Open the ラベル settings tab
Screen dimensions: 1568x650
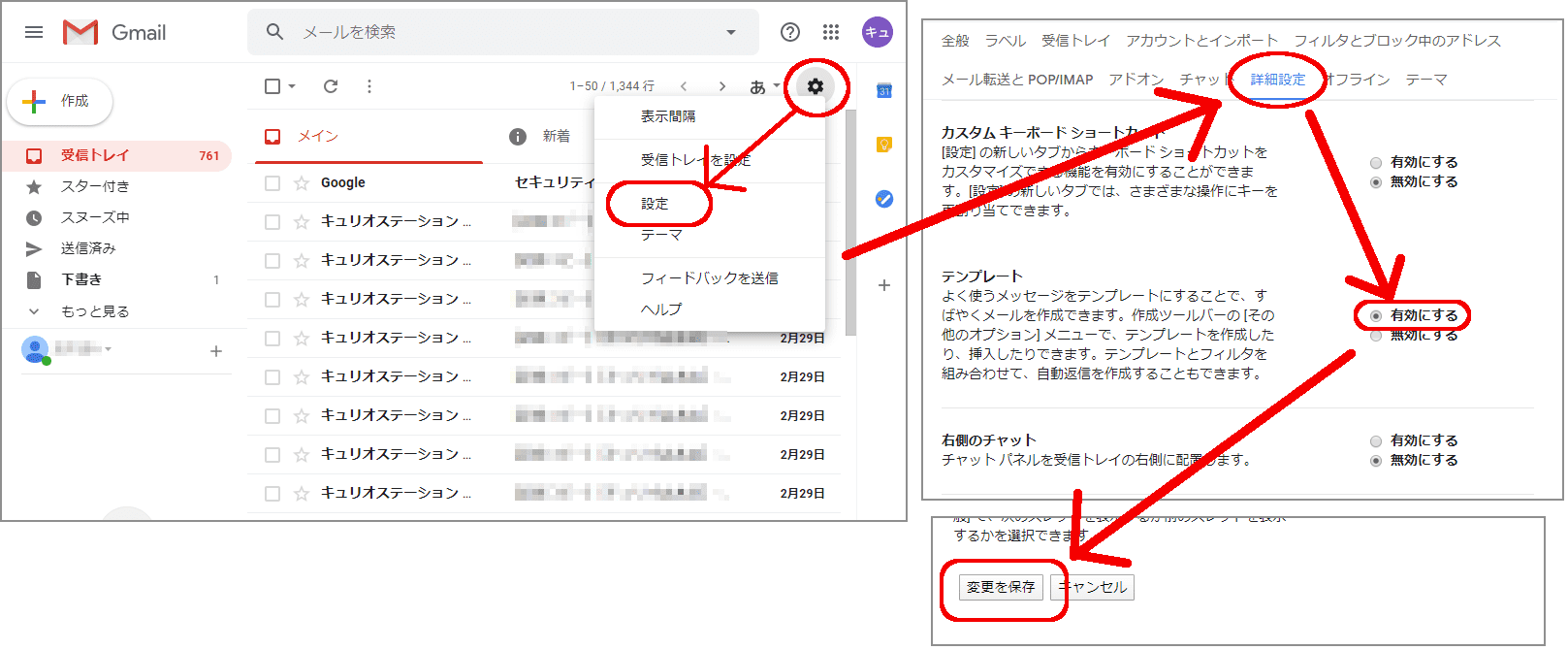[x=1006, y=40]
